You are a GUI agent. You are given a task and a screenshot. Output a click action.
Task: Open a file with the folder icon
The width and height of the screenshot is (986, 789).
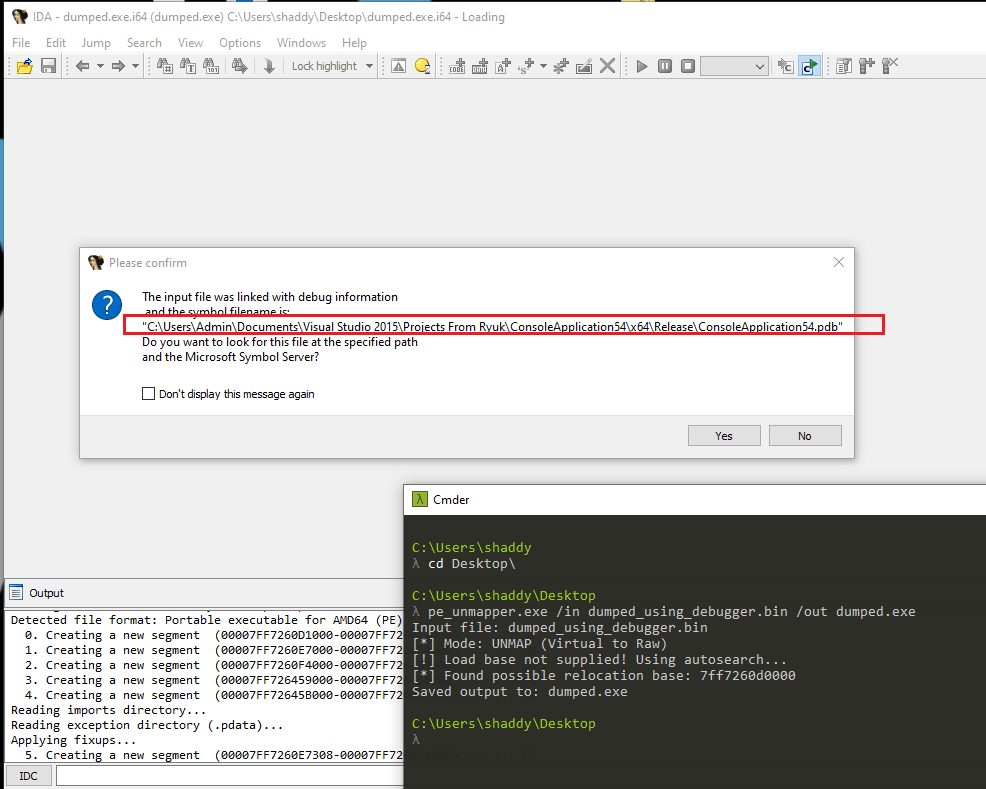(25, 66)
